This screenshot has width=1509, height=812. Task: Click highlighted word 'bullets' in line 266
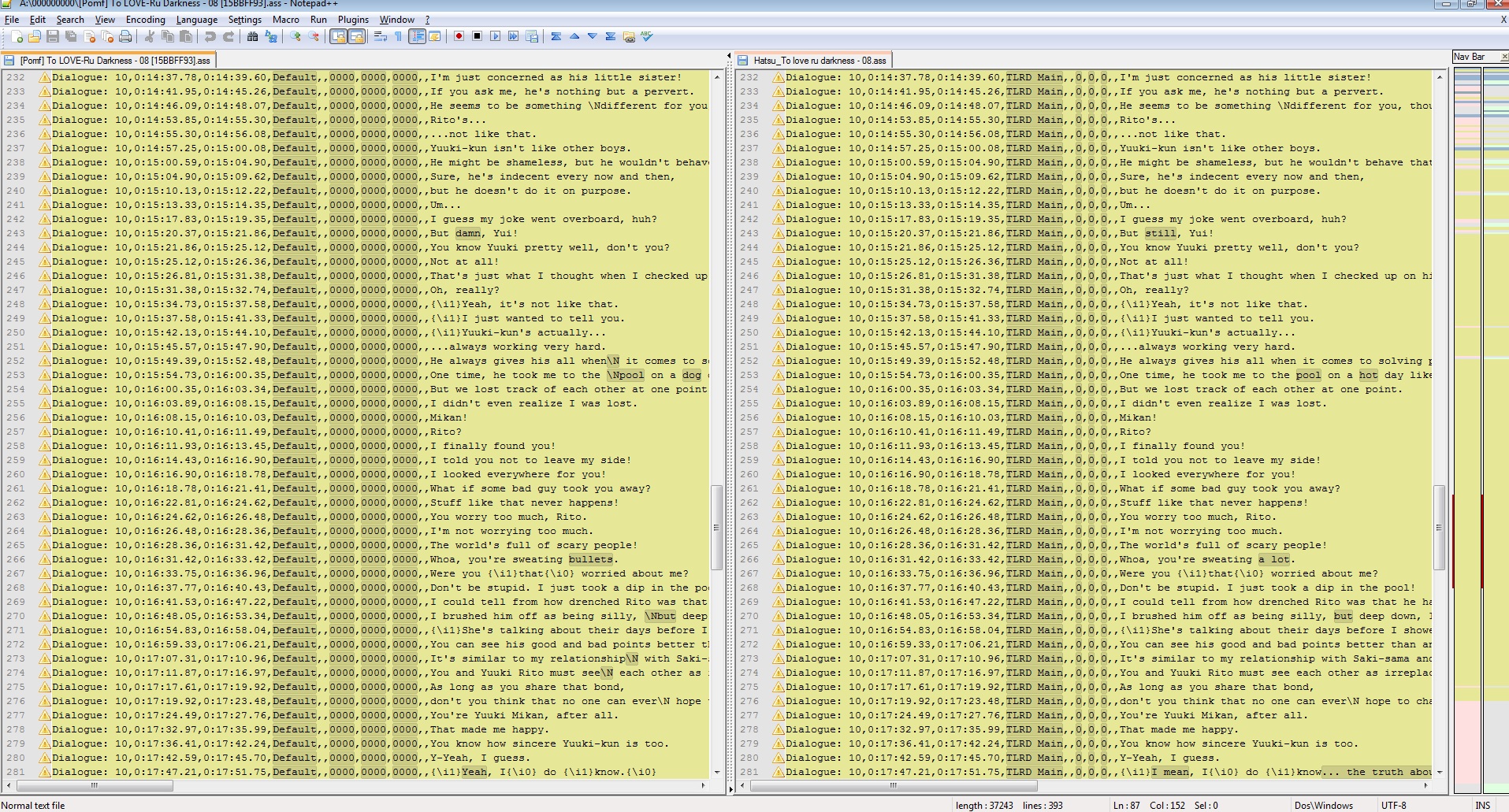pos(590,559)
